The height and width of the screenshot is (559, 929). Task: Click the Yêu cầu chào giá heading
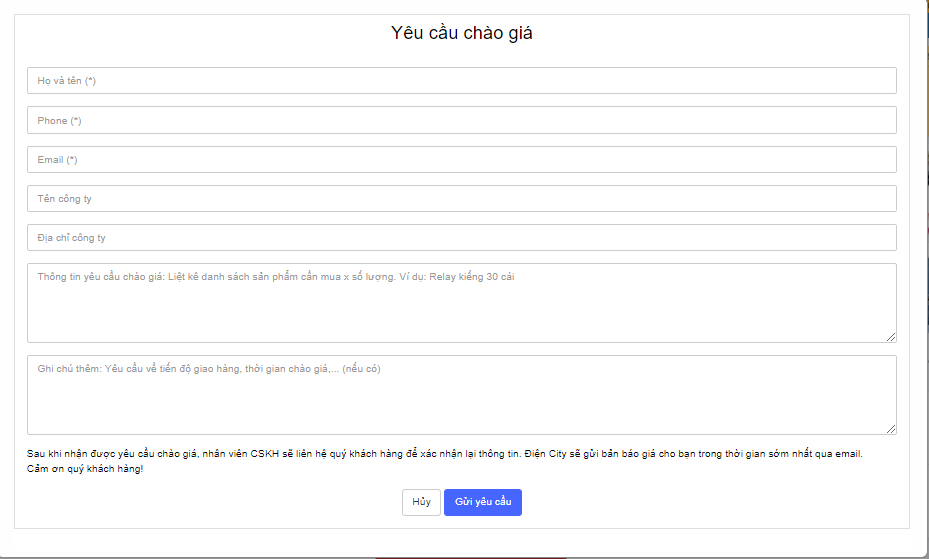[x=461, y=33]
